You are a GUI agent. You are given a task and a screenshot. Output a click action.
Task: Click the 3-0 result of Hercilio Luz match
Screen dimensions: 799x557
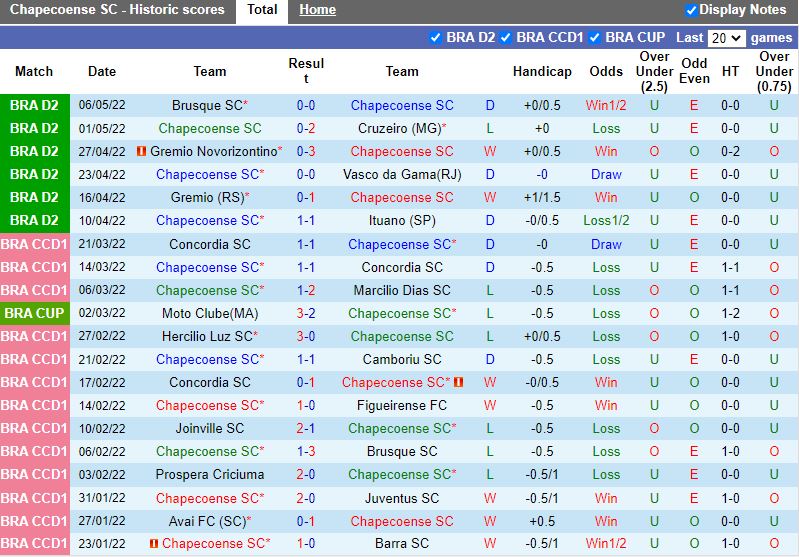306,336
